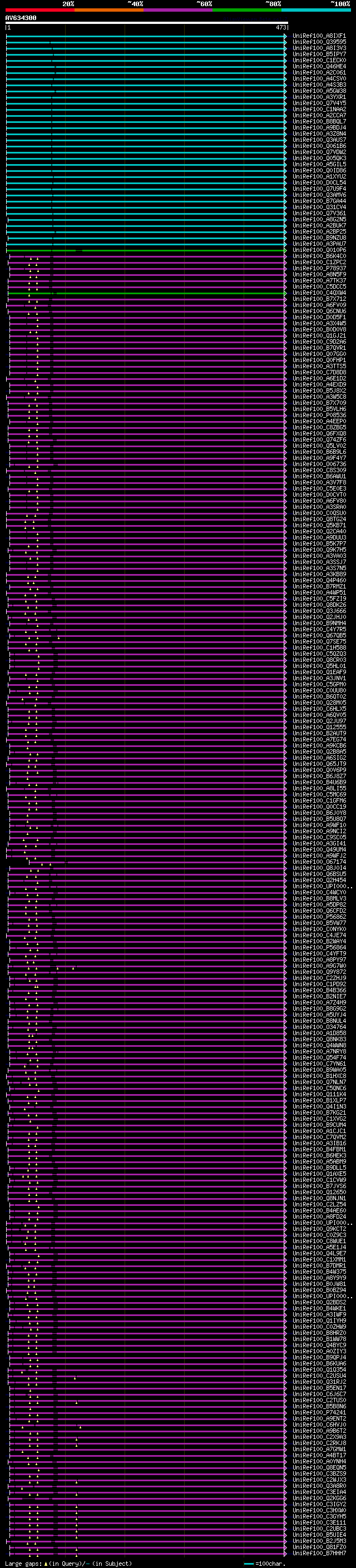Screen dimensions: 356x1568
Task: Select the UniRef100_Q54F74 label
Action: pyautogui.click(x=319, y=1058)
